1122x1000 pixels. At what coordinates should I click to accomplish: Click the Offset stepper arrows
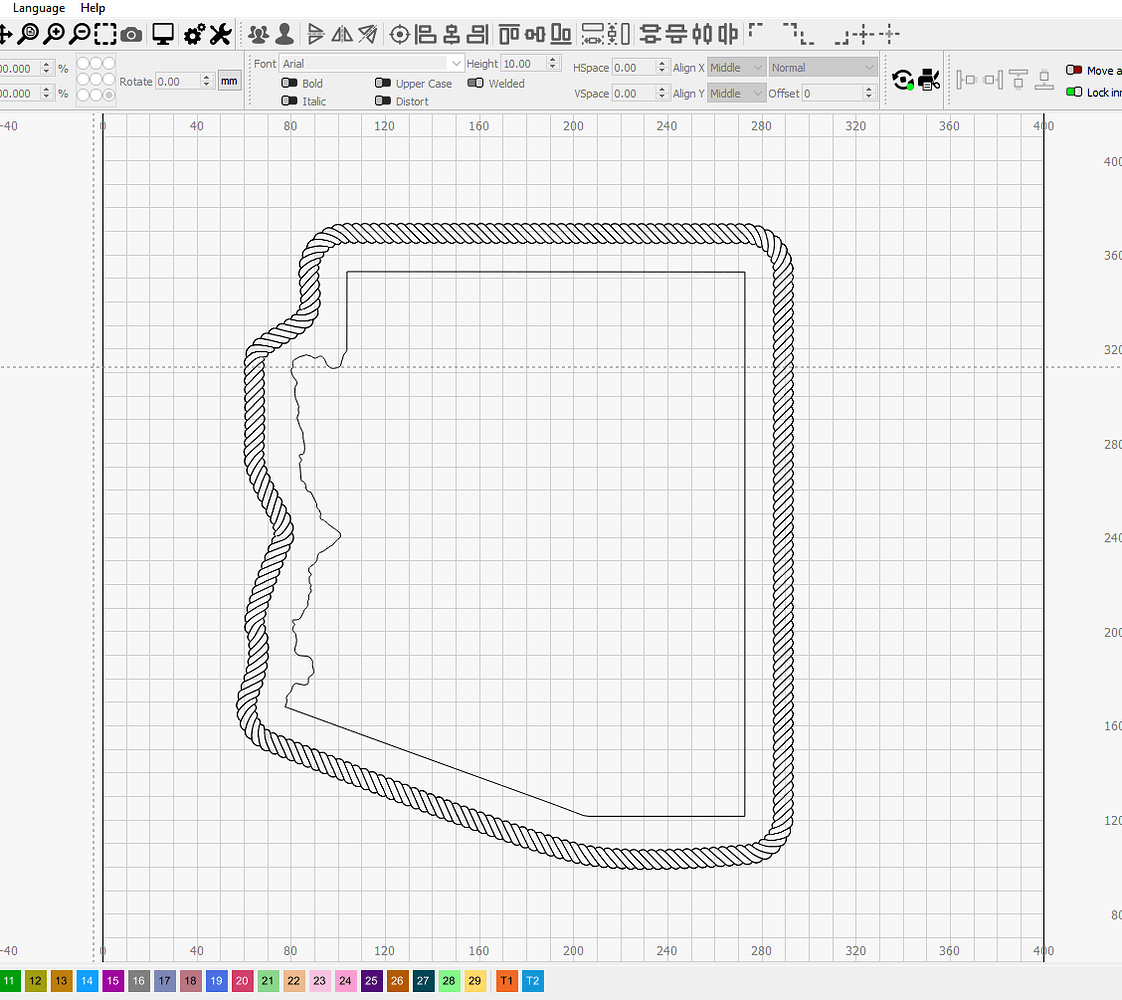869,93
